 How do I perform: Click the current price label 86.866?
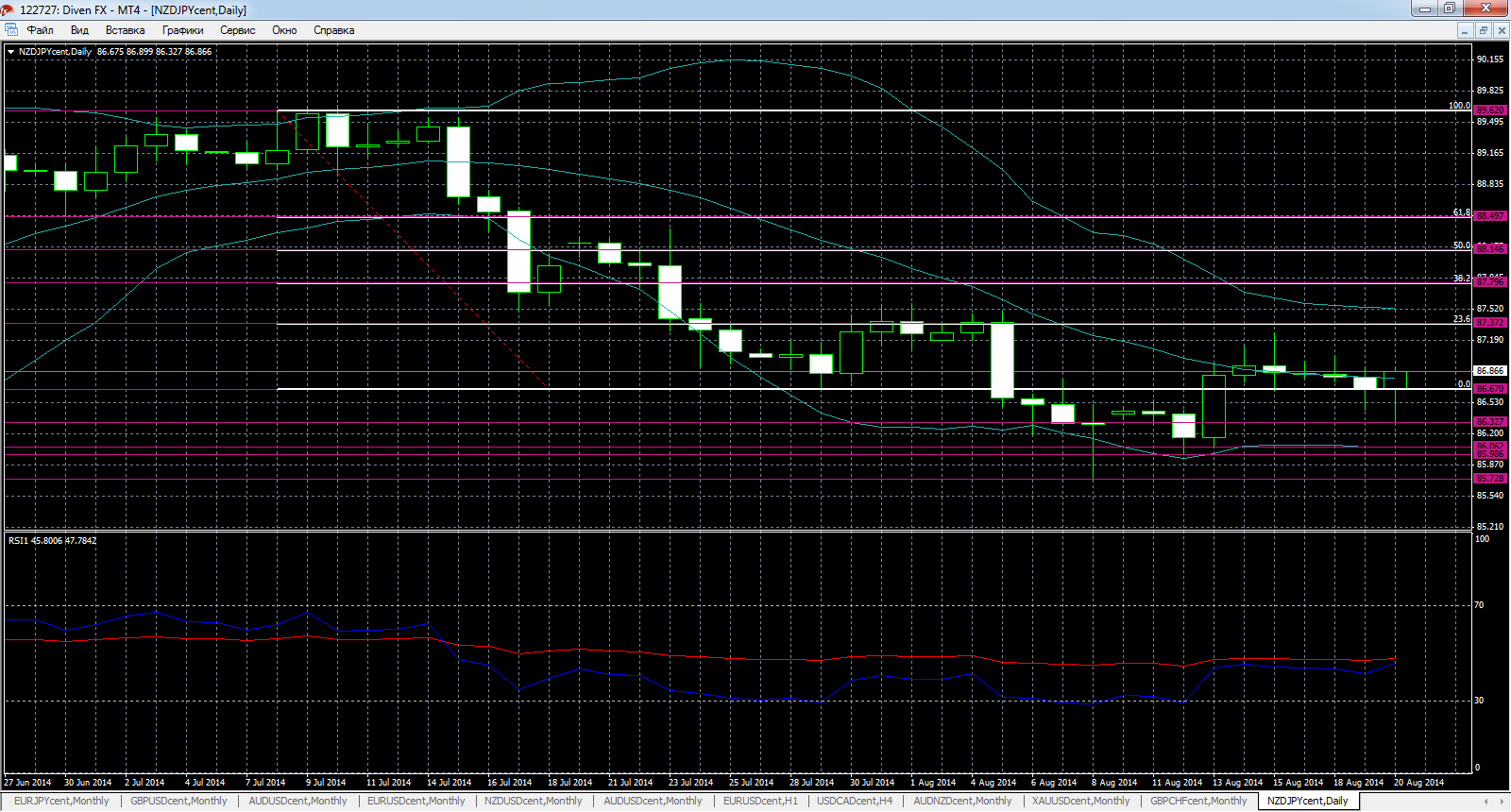coord(1490,371)
